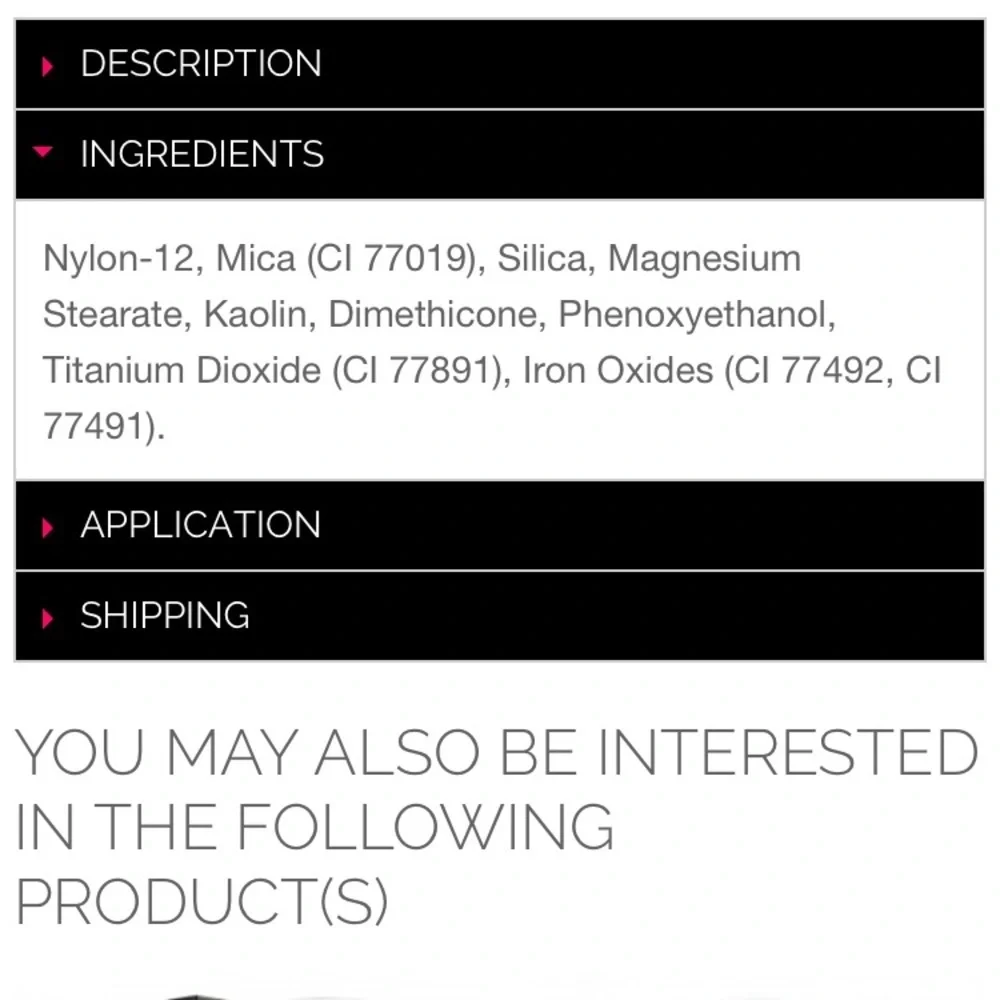Show the SHIPPING information panel
Screen dimensions: 1000x1000
500,616
